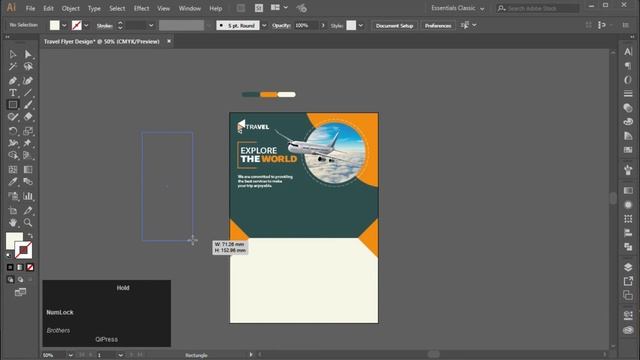The height and width of the screenshot is (360, 640).
Task: Open artboard navigation dropdown
Action: (120, 355)
